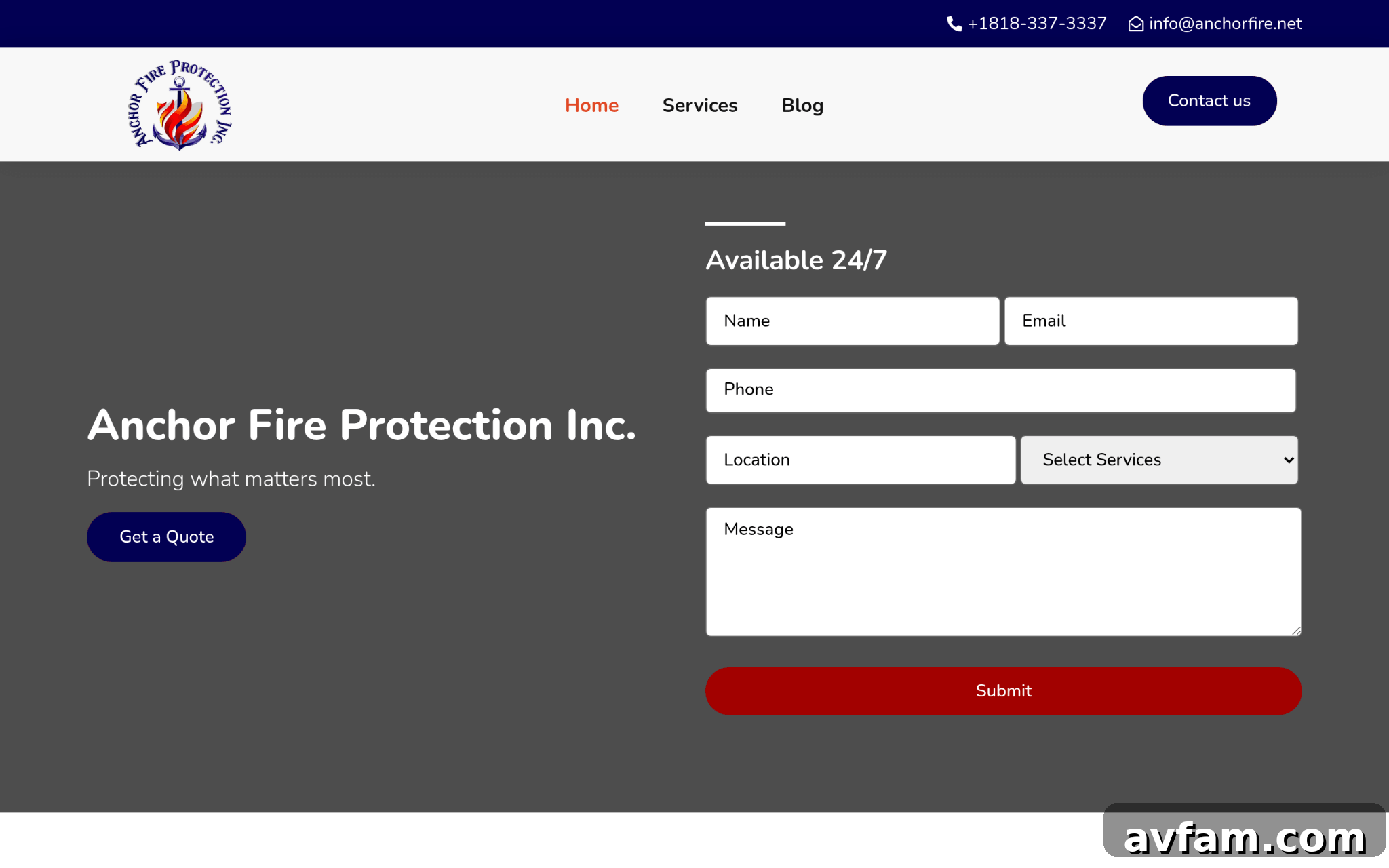Image resolution: width=1389 pixels, height=868 pixels.
Task: Open the info@anchorfire.net email link
Action: pyautogui.click(x=1225, y=24)
